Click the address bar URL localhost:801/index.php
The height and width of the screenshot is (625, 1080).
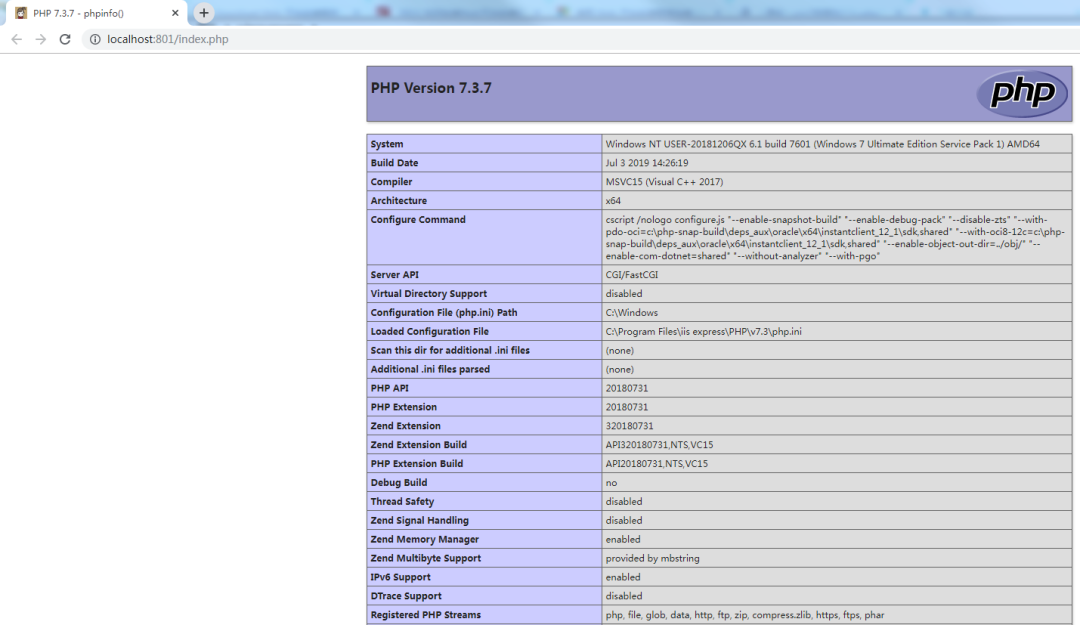[x=167, y=39]
